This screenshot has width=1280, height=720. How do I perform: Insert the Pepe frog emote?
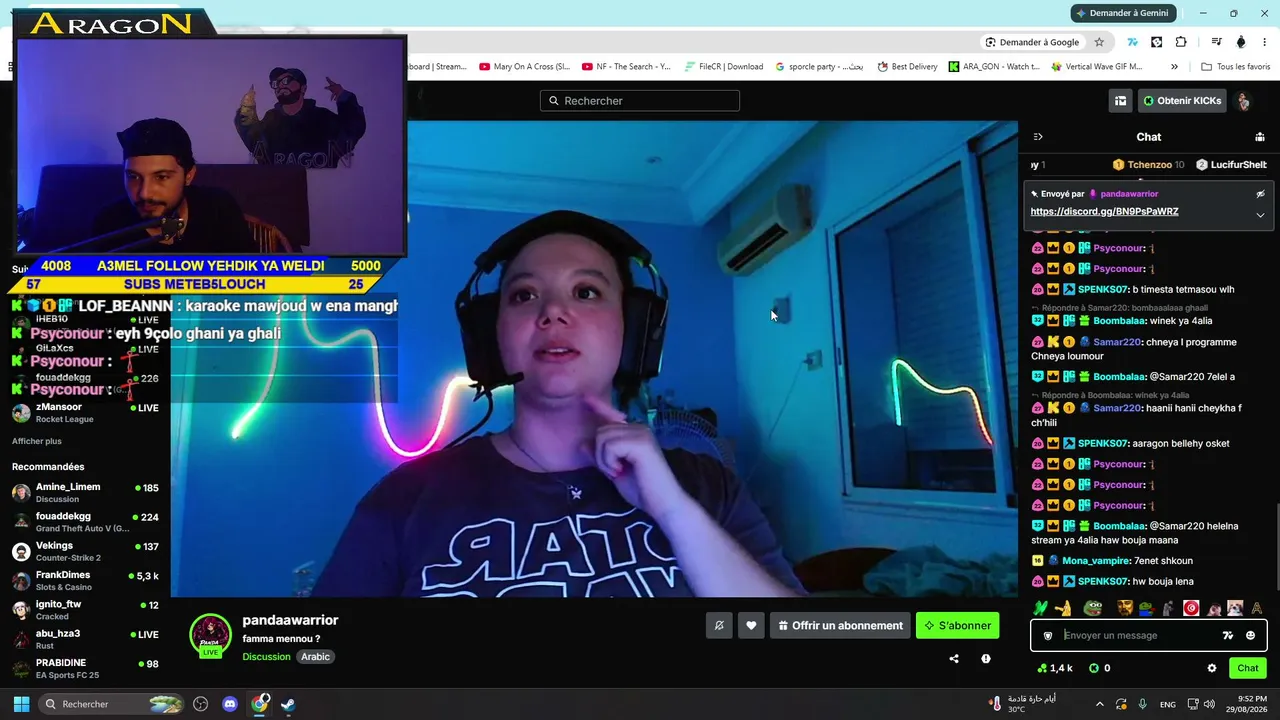(1092, 608)
